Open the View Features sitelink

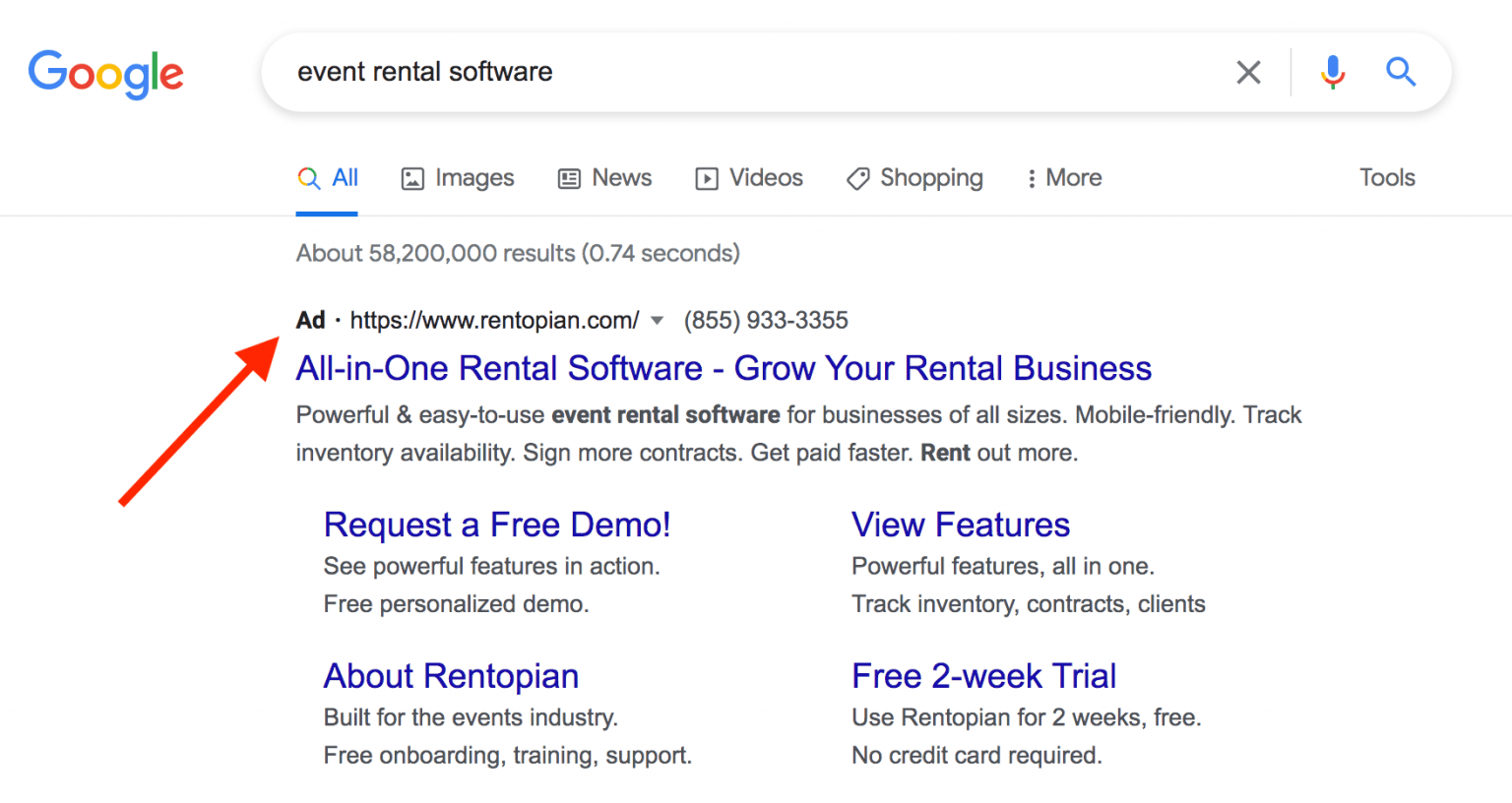[x=961, y=525]
